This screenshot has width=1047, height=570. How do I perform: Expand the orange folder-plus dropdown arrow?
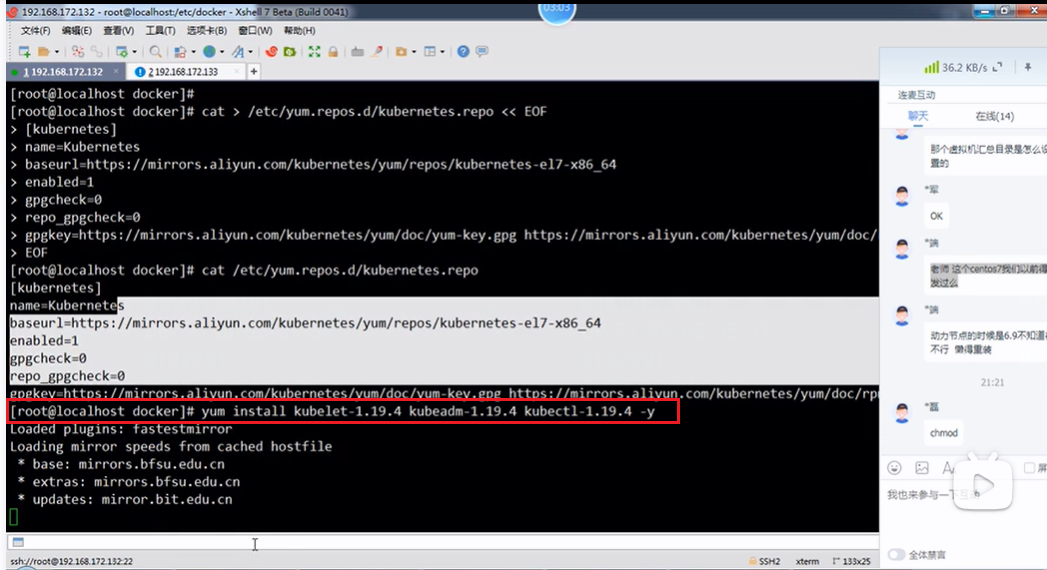[x=413, y=52]
